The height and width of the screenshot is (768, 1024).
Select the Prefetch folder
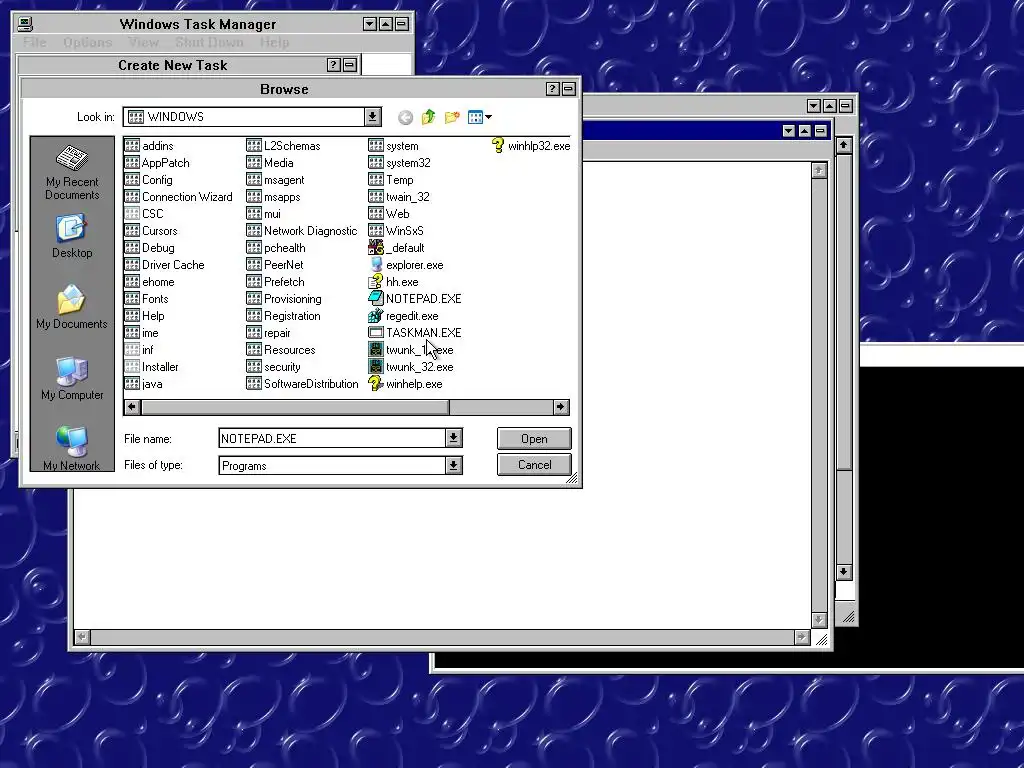[276, 281]
